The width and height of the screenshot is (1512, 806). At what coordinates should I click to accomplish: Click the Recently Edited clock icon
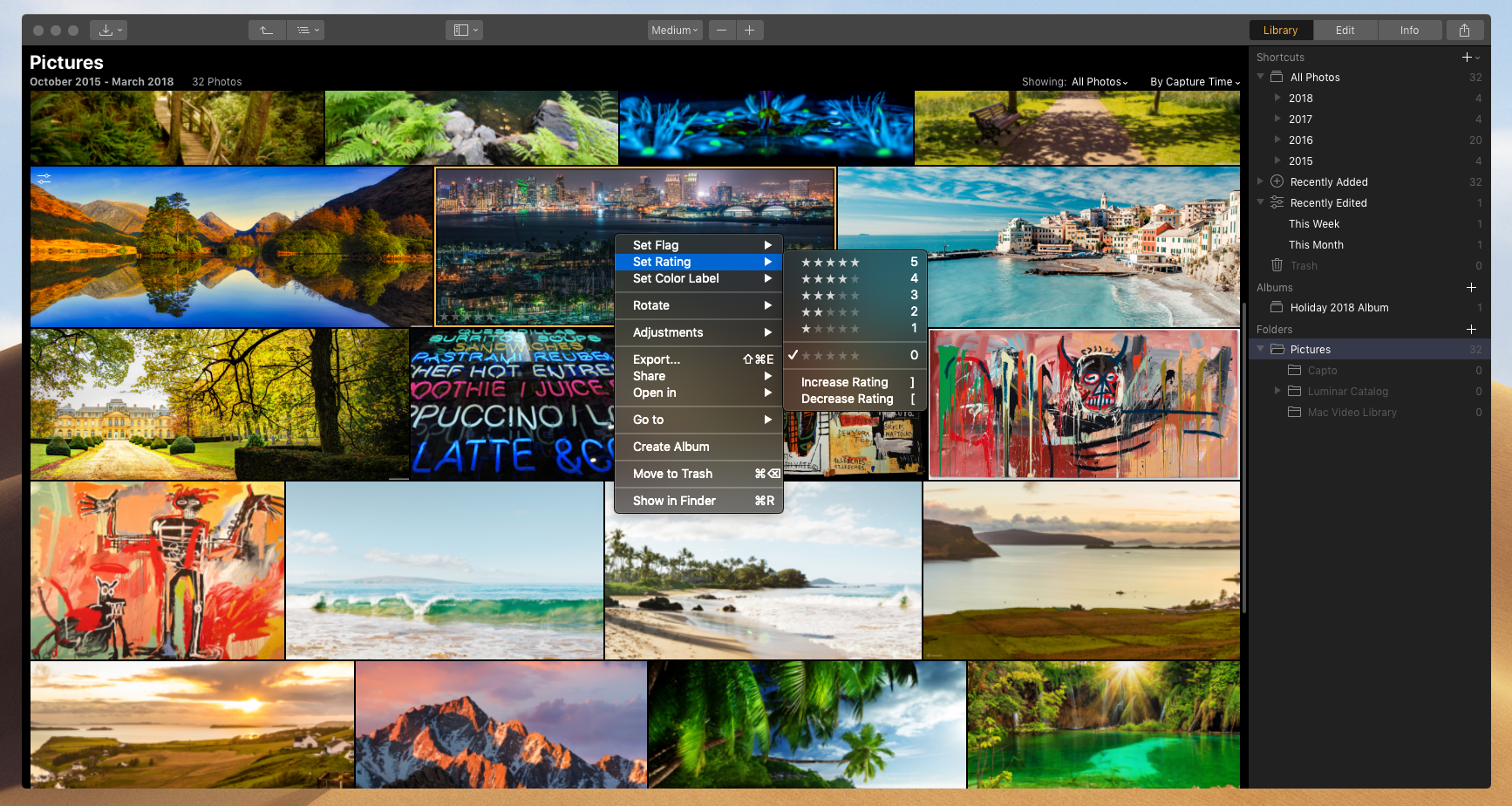point(1276,202)
